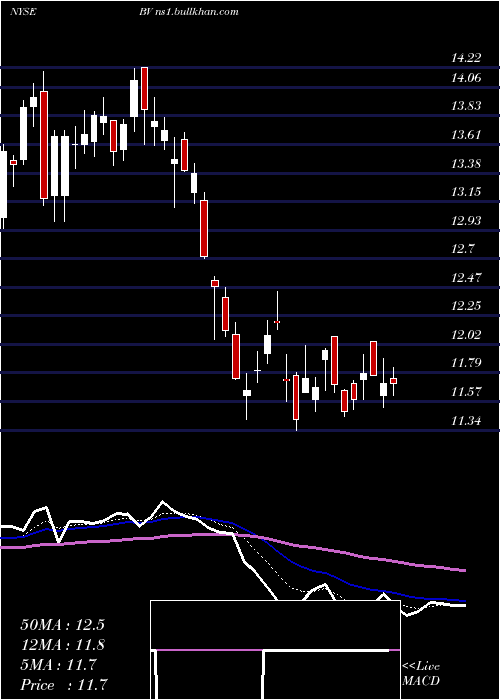The height and width of the screenshot is (700, 500).
Task: Click the 12MA : 11.8 readout
Action: pos(62,645)
